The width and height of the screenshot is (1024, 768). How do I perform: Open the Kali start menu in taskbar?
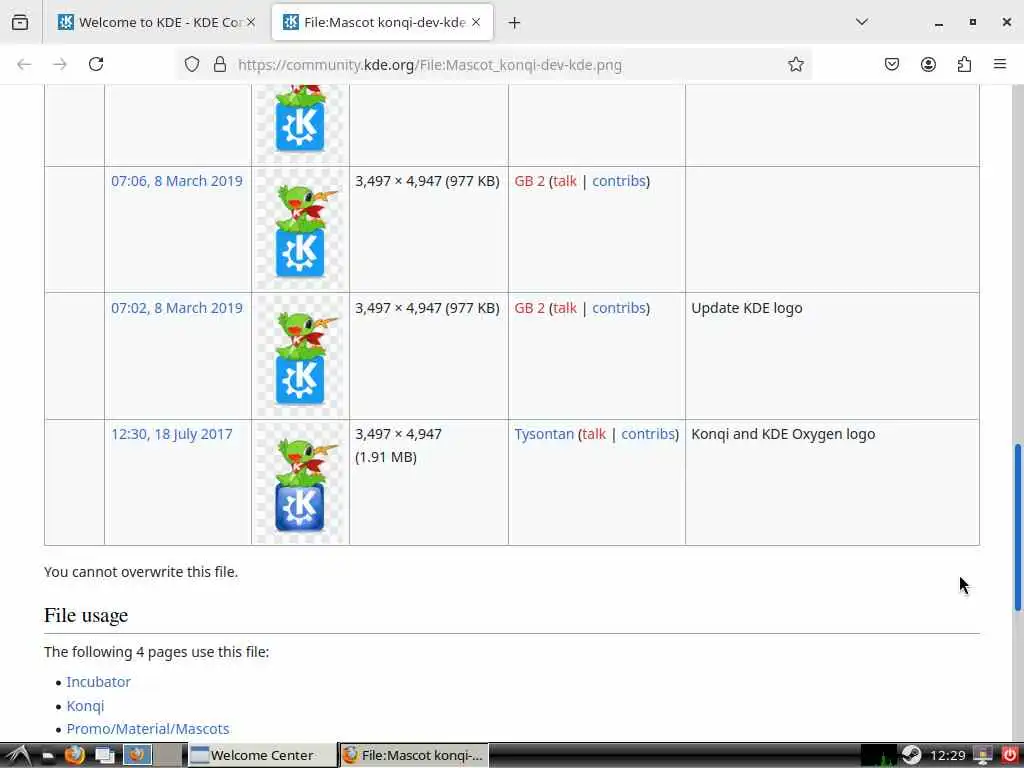pos(17,756)
